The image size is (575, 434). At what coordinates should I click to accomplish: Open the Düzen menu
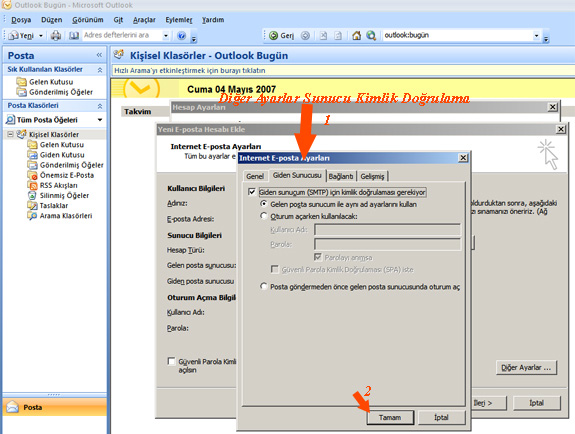tap(51, 20)
